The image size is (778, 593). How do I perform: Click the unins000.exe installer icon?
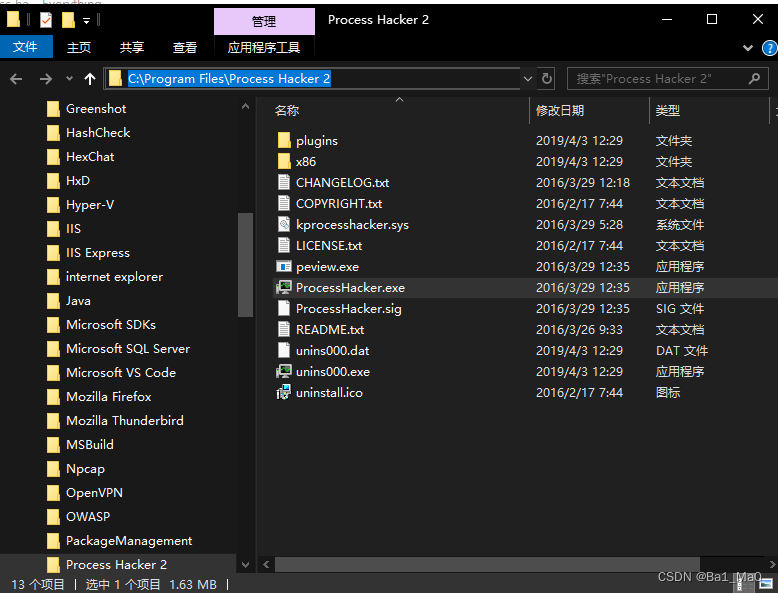[x=284, y=372]
